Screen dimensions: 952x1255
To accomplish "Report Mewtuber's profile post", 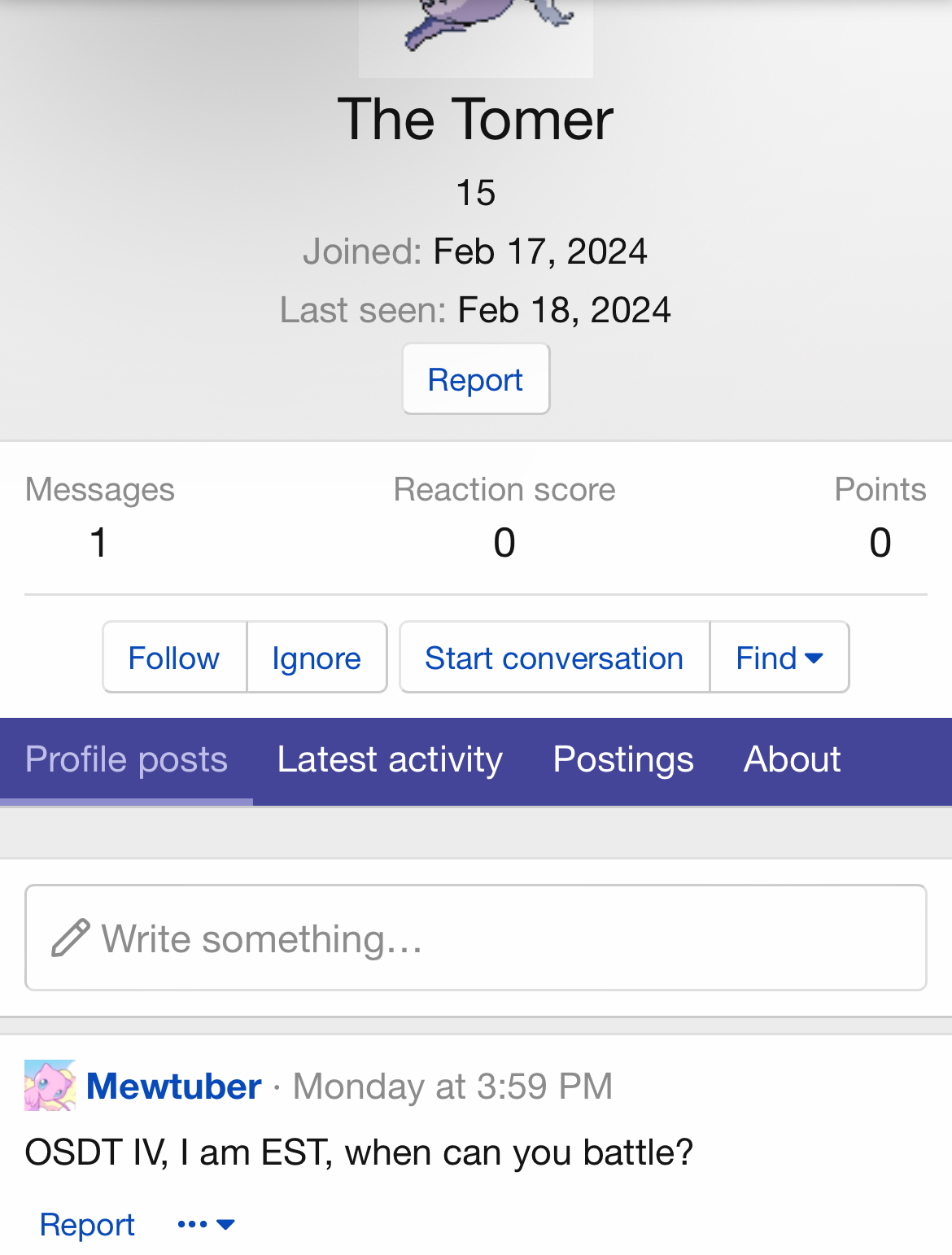I will 87,1224.
